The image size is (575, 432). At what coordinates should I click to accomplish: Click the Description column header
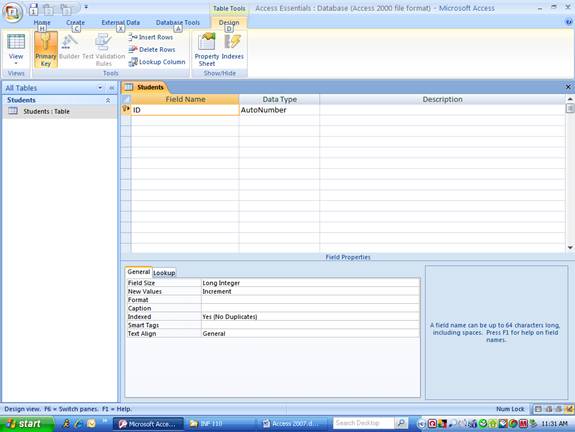point(442,99)
